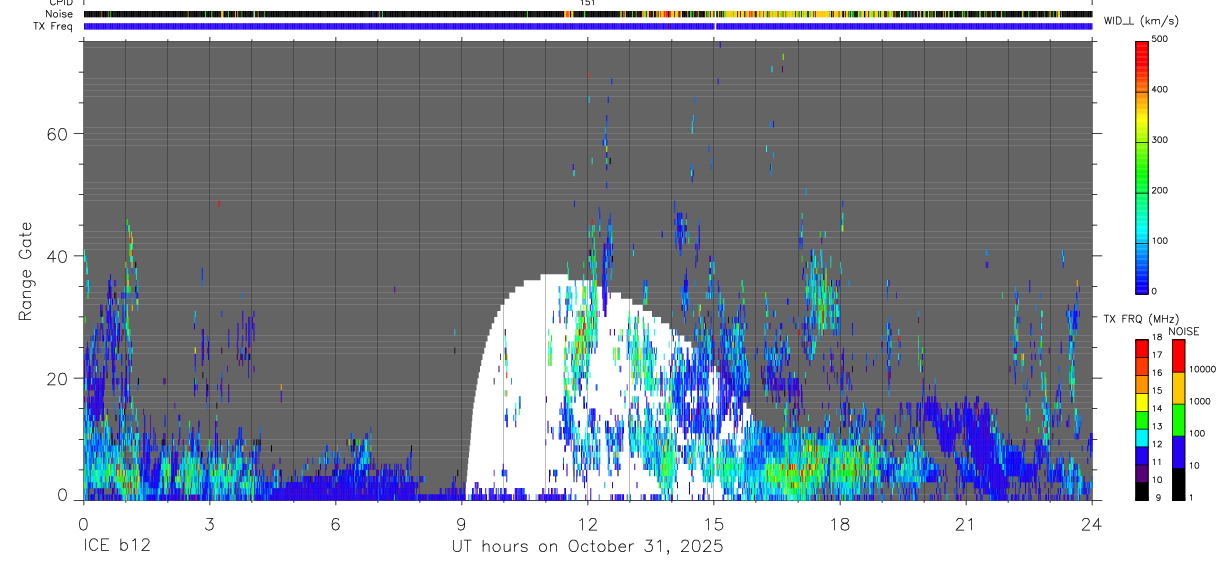1228x567 pixels.
Task: Click the yellow swatch in TX FRQ legend
Action: pyautogui.click(x=1142, y=402)
